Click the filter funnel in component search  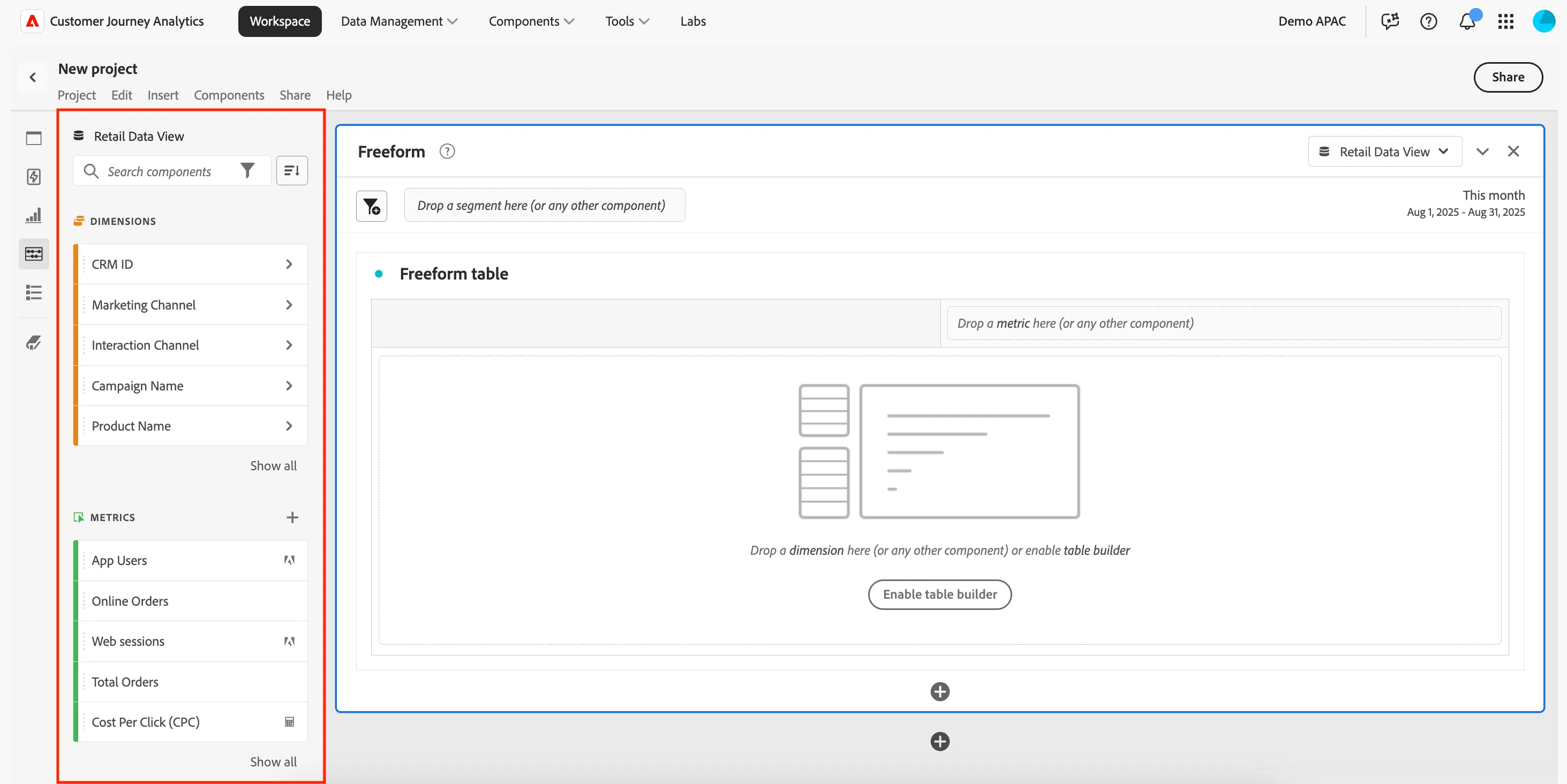pyautogui.click(x=247, y=171)
